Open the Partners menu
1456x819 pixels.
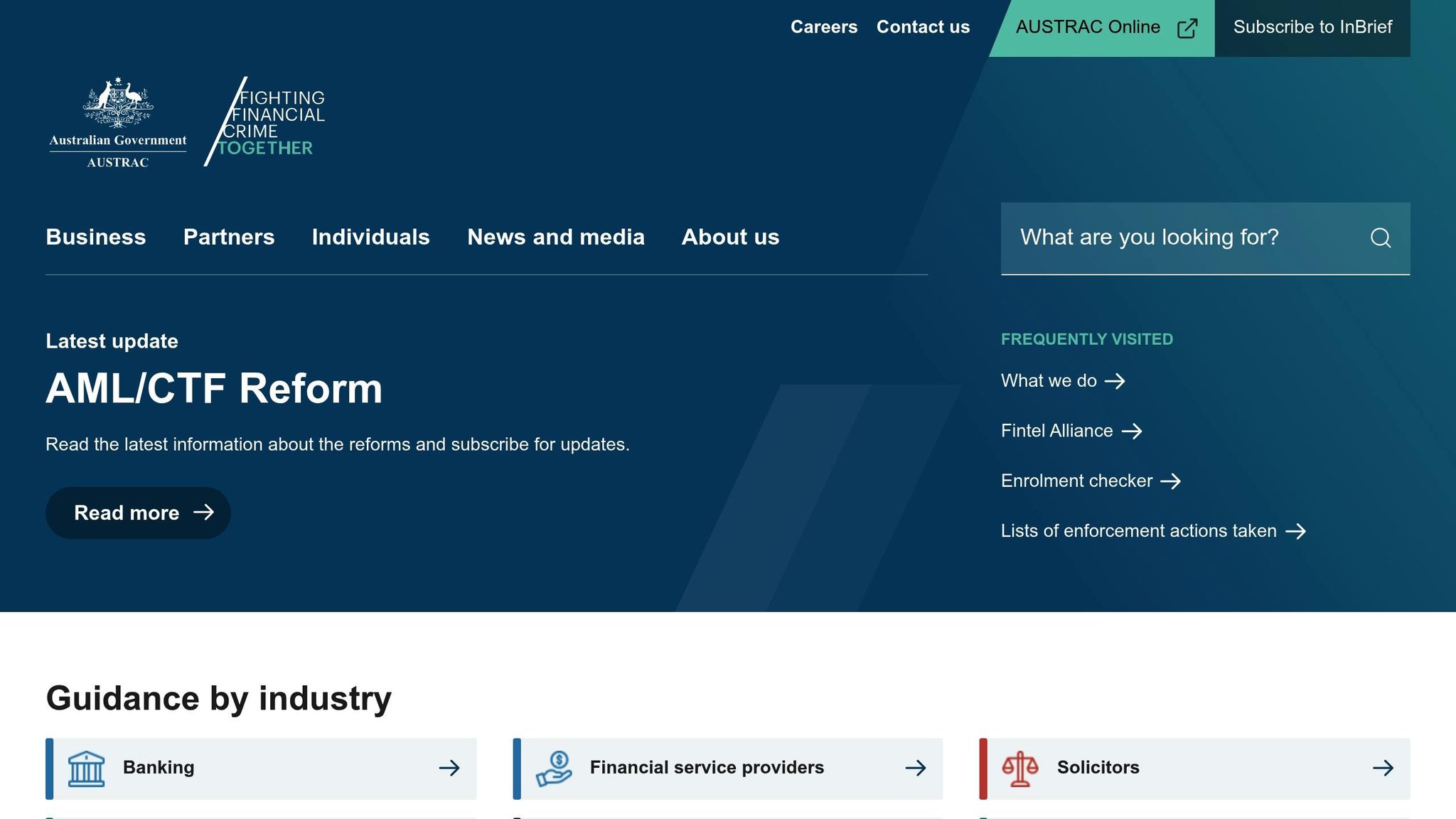click(x=229, y=237)
